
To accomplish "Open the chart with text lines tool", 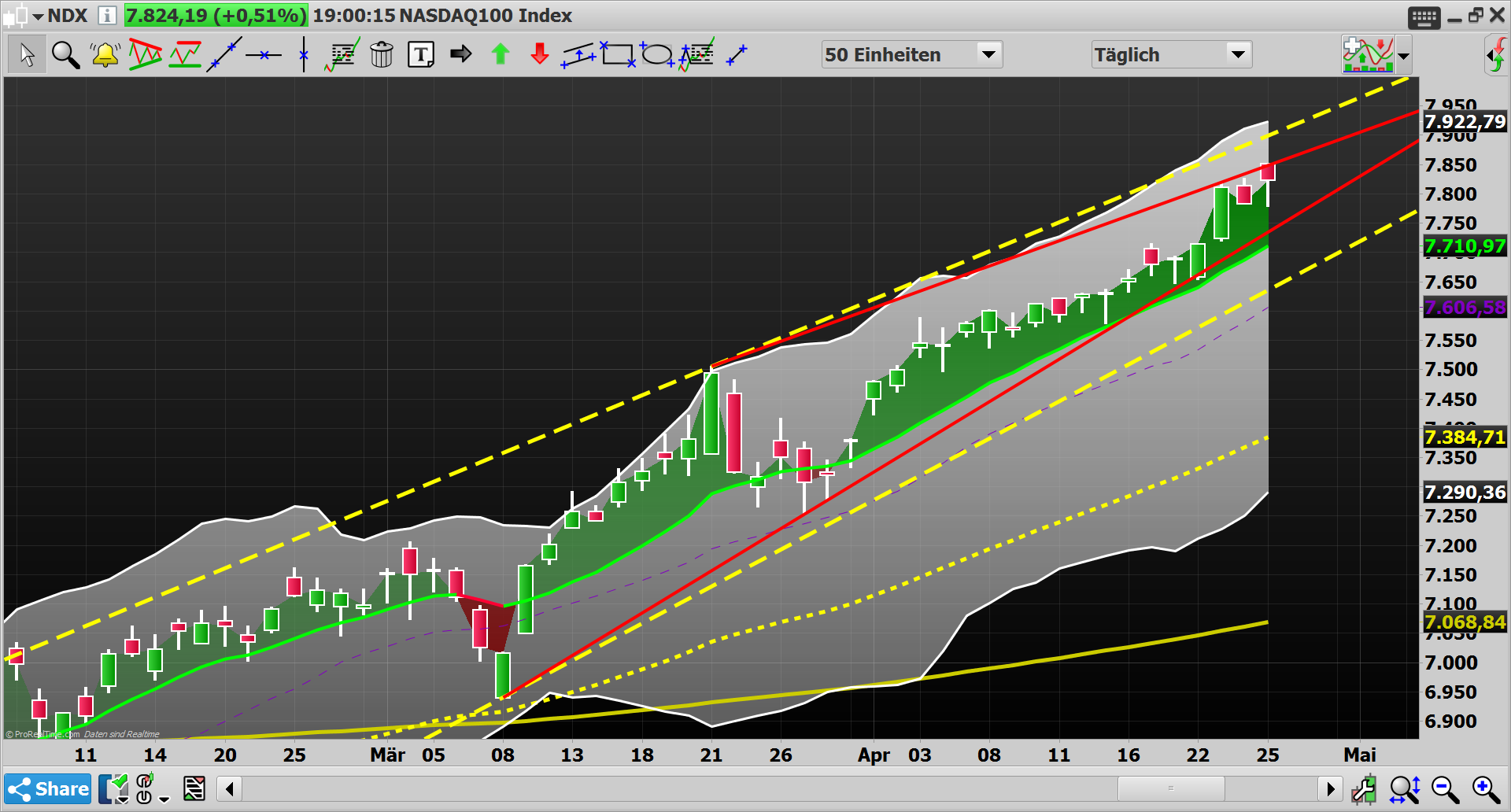I will point(342,54).
